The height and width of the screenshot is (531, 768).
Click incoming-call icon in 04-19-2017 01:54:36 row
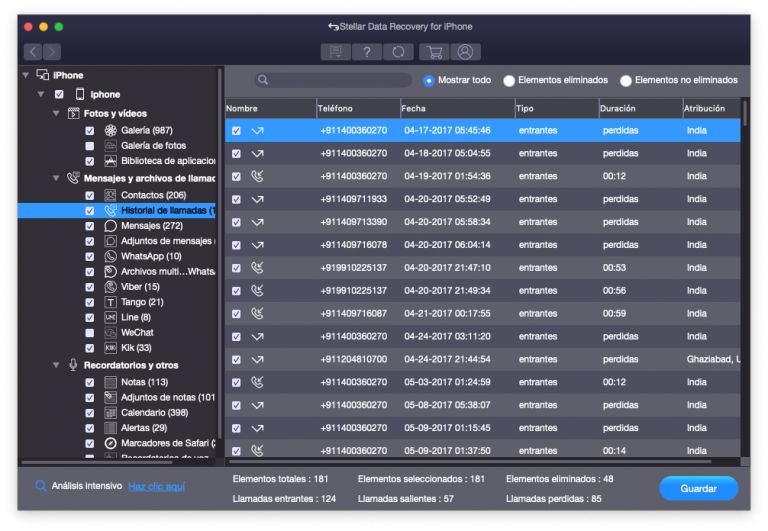tap(258, 176)
